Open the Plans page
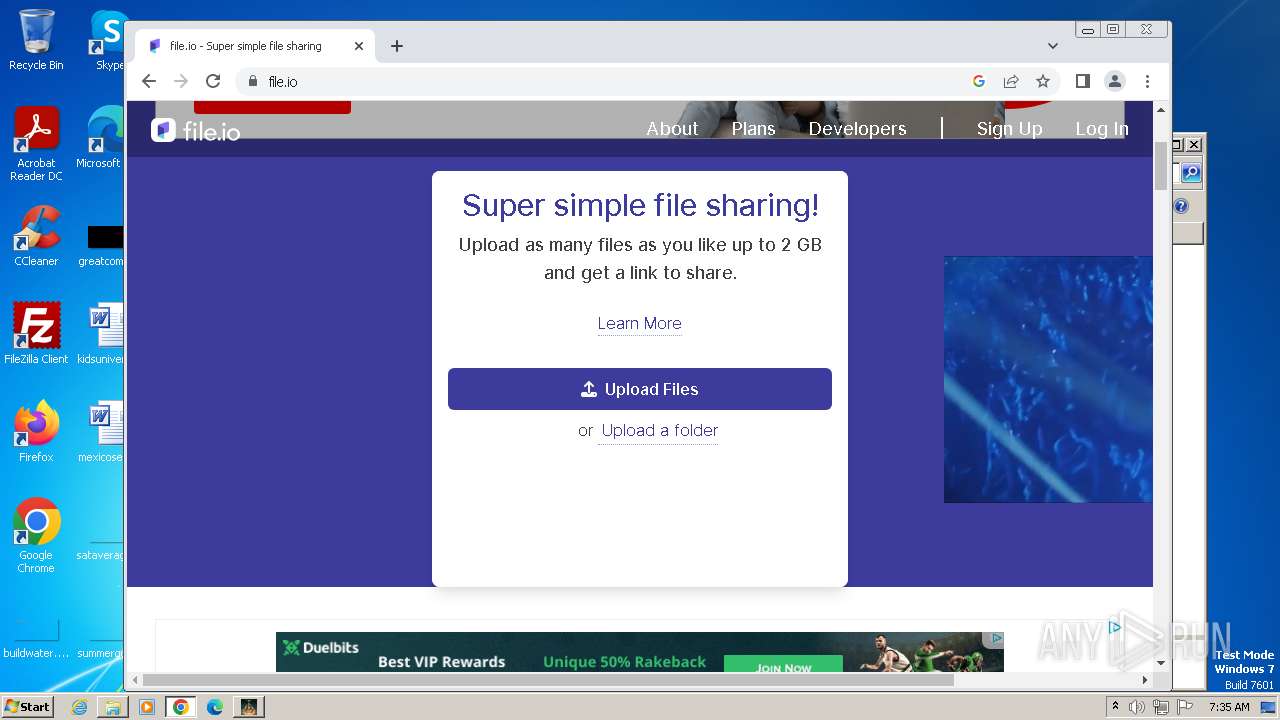 753,129
